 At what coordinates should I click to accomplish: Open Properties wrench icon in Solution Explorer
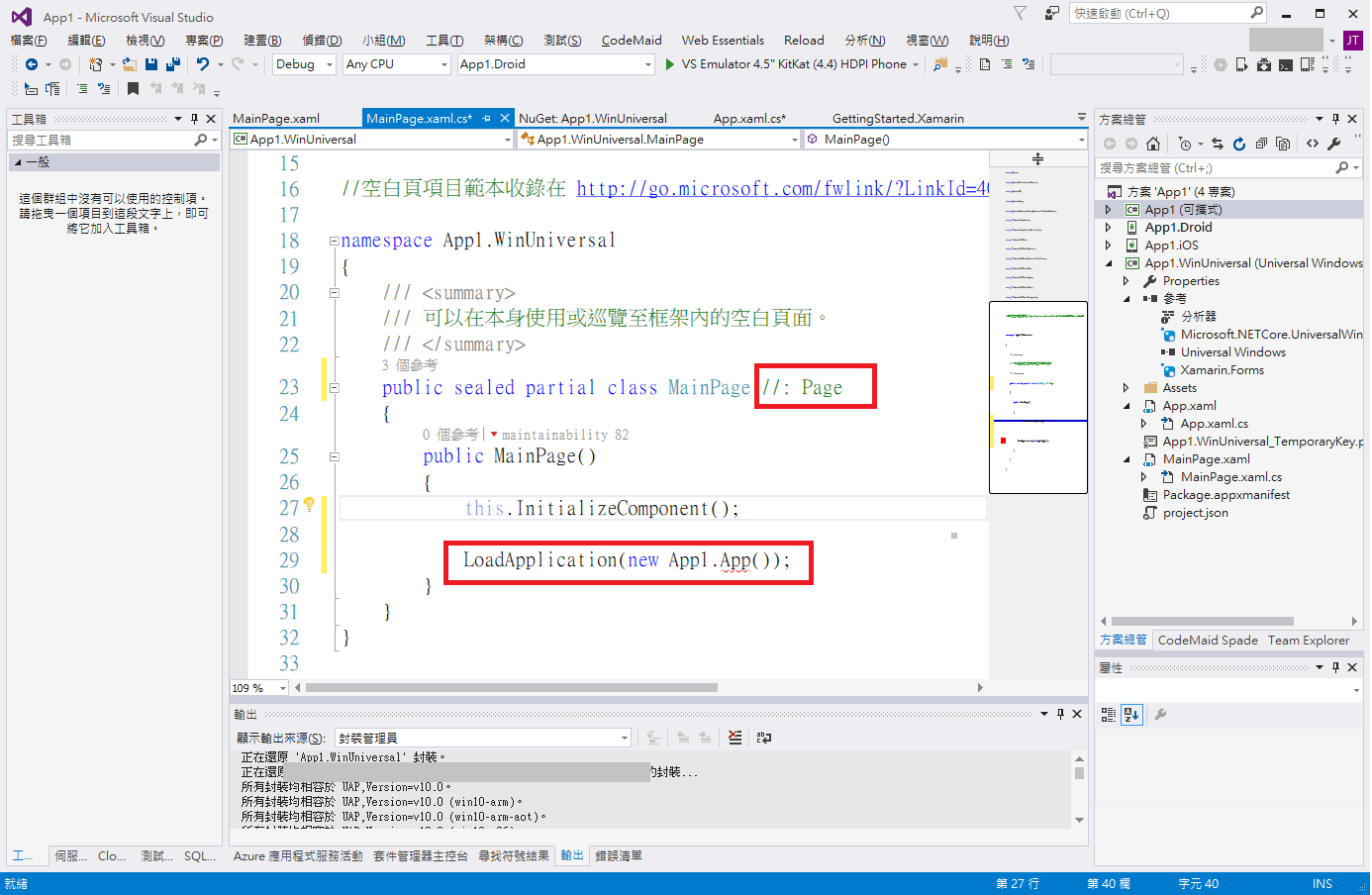(1334, 144)
